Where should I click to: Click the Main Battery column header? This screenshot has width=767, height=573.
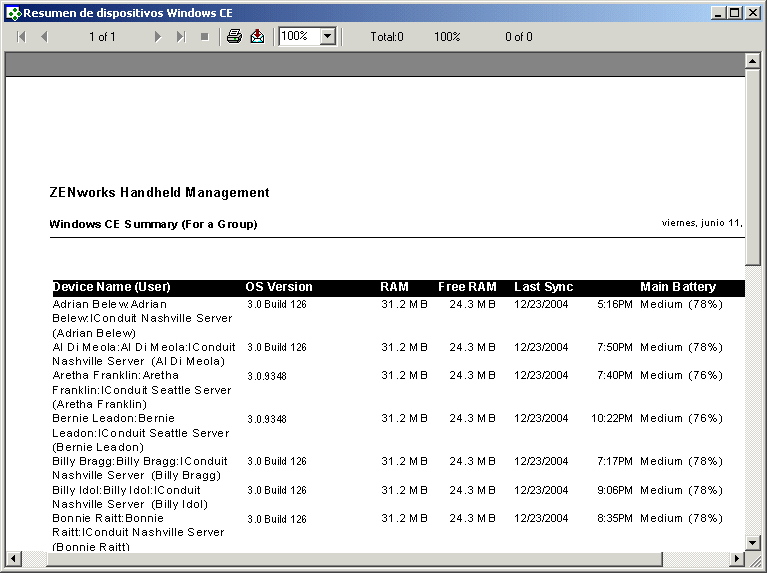point(678,287)
